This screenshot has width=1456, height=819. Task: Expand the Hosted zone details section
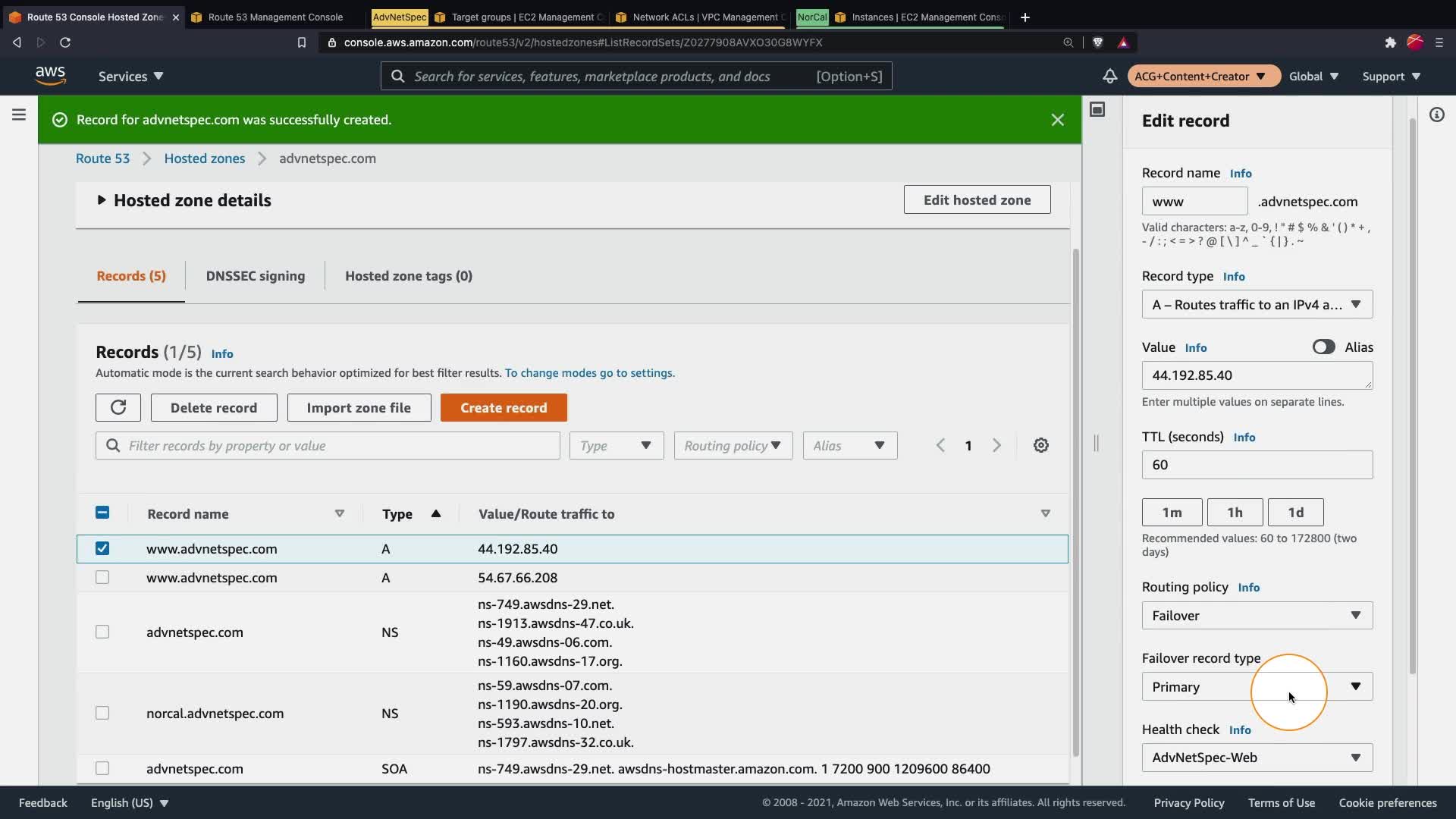(102, 200)
